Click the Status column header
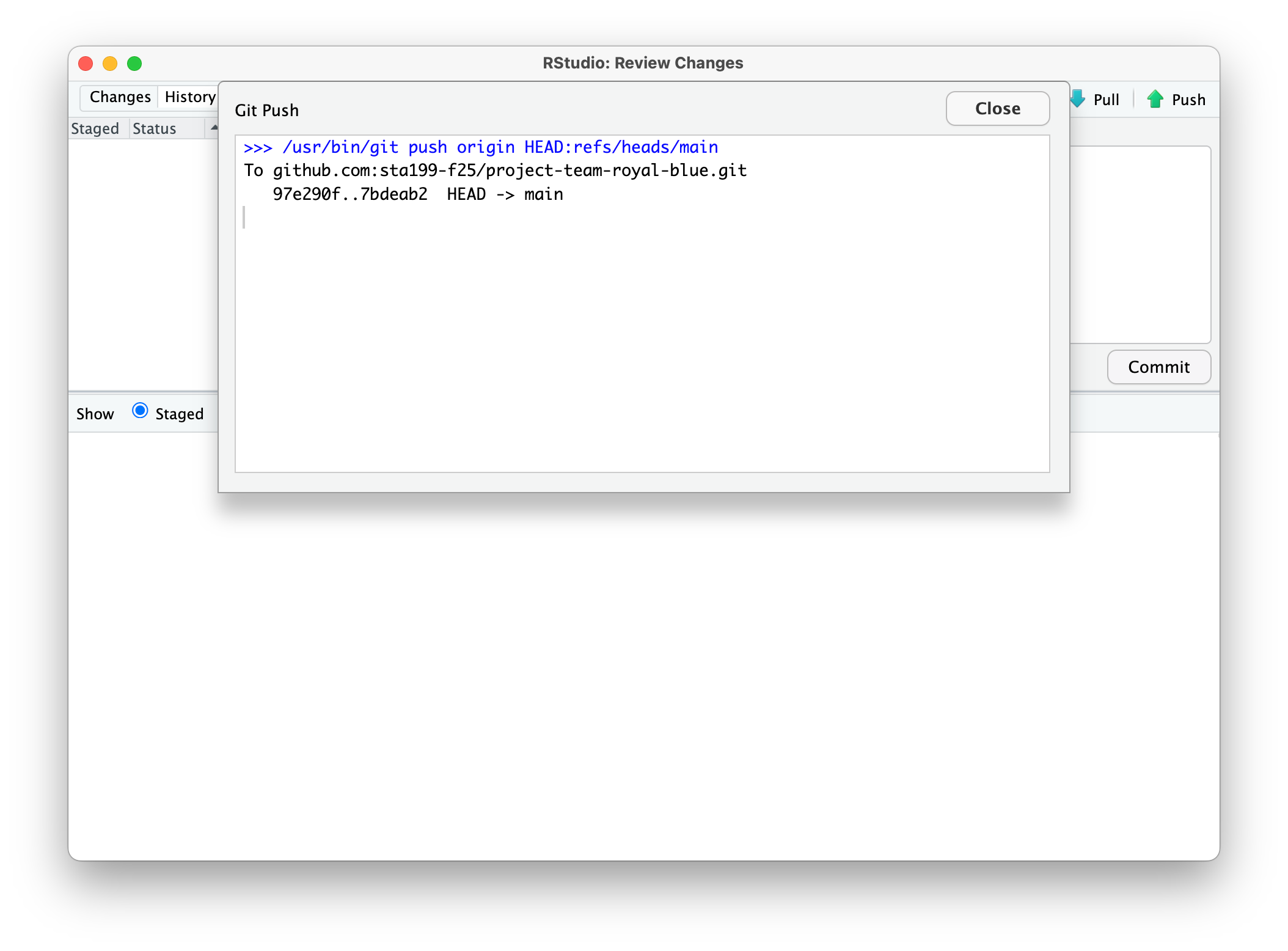Image resolution: width=1288 pixels, height=951 pixels. click(x=155, y=129)
